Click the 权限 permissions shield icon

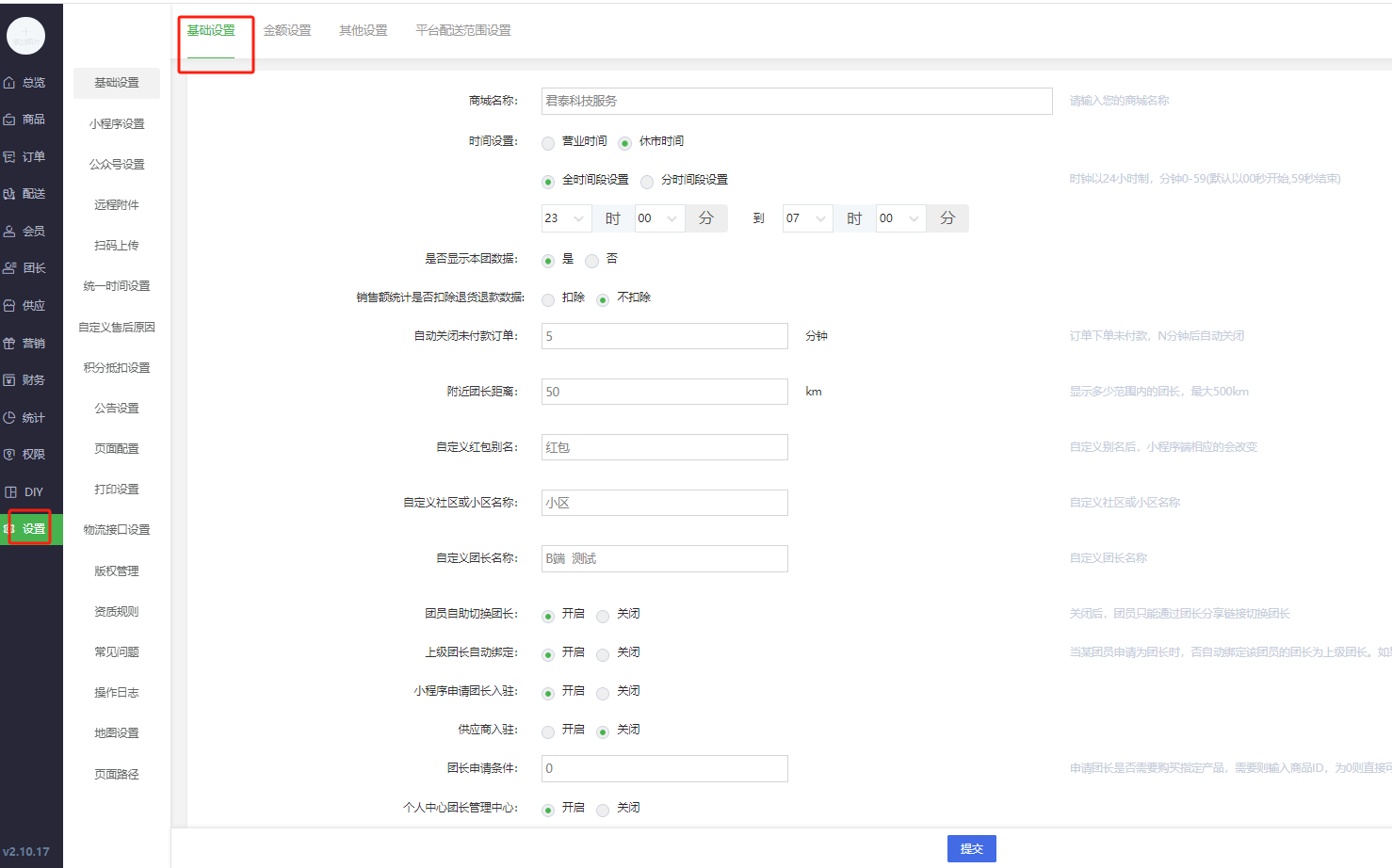click(x=9, y=455)
